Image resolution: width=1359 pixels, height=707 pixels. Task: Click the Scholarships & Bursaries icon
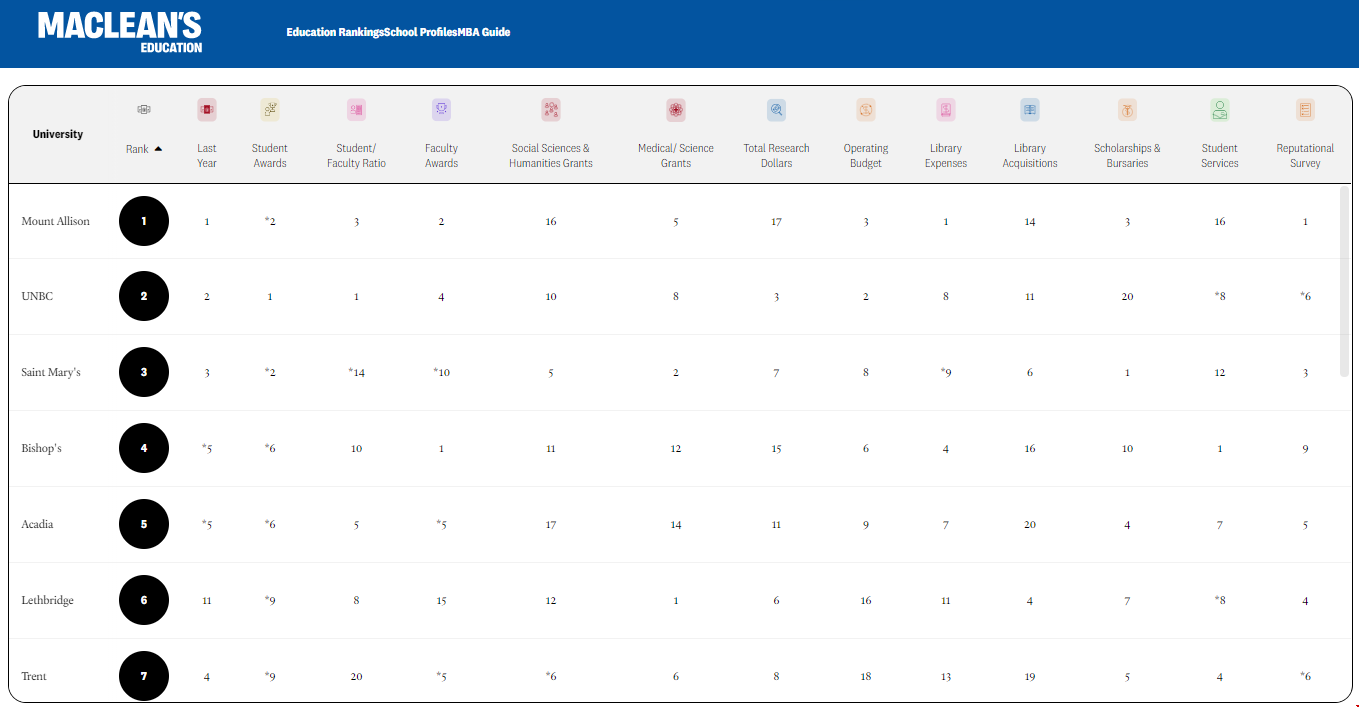point(1127,110)
